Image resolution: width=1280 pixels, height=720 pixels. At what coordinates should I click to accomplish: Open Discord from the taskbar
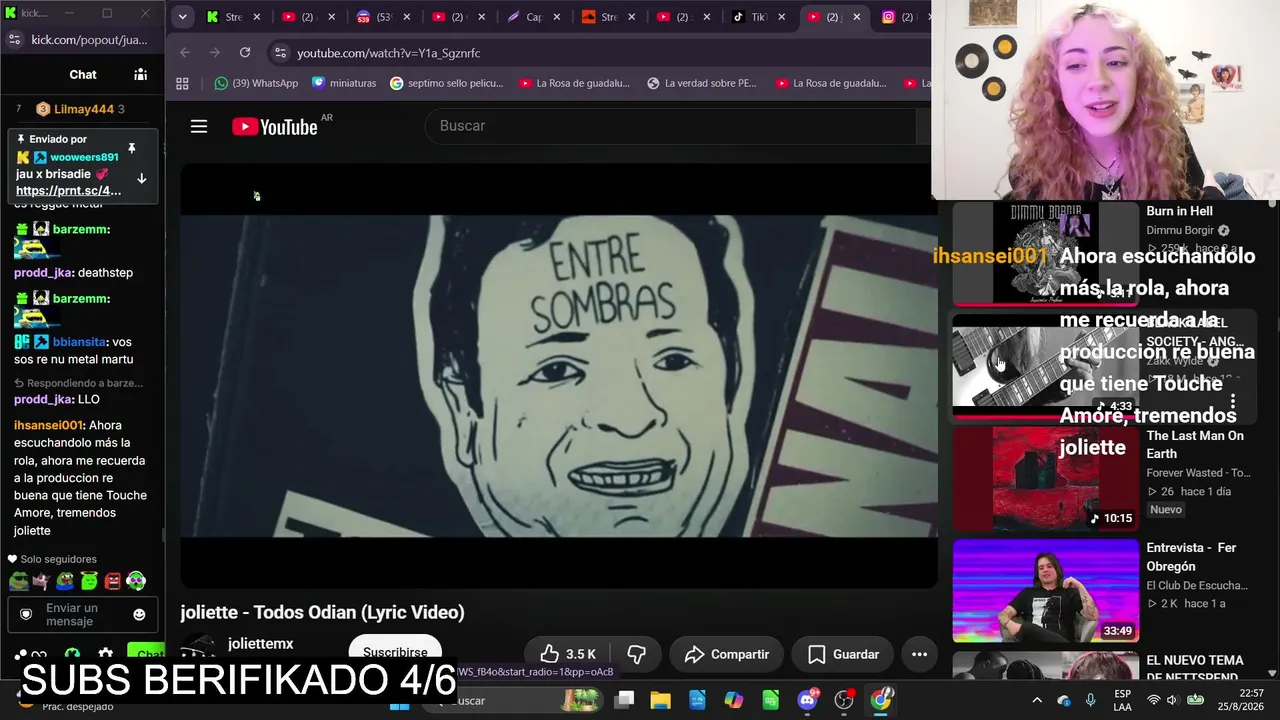pyautogui.click(x=808, y=700)
